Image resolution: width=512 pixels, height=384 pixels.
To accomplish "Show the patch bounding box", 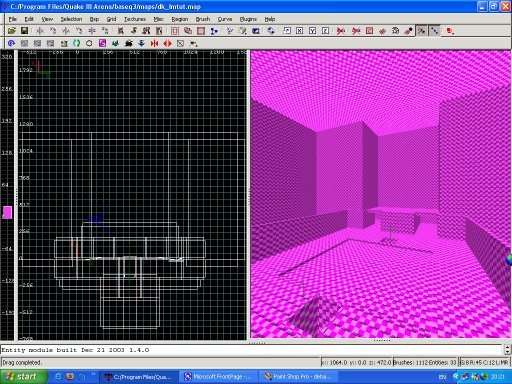I will [x=369, y=31].
